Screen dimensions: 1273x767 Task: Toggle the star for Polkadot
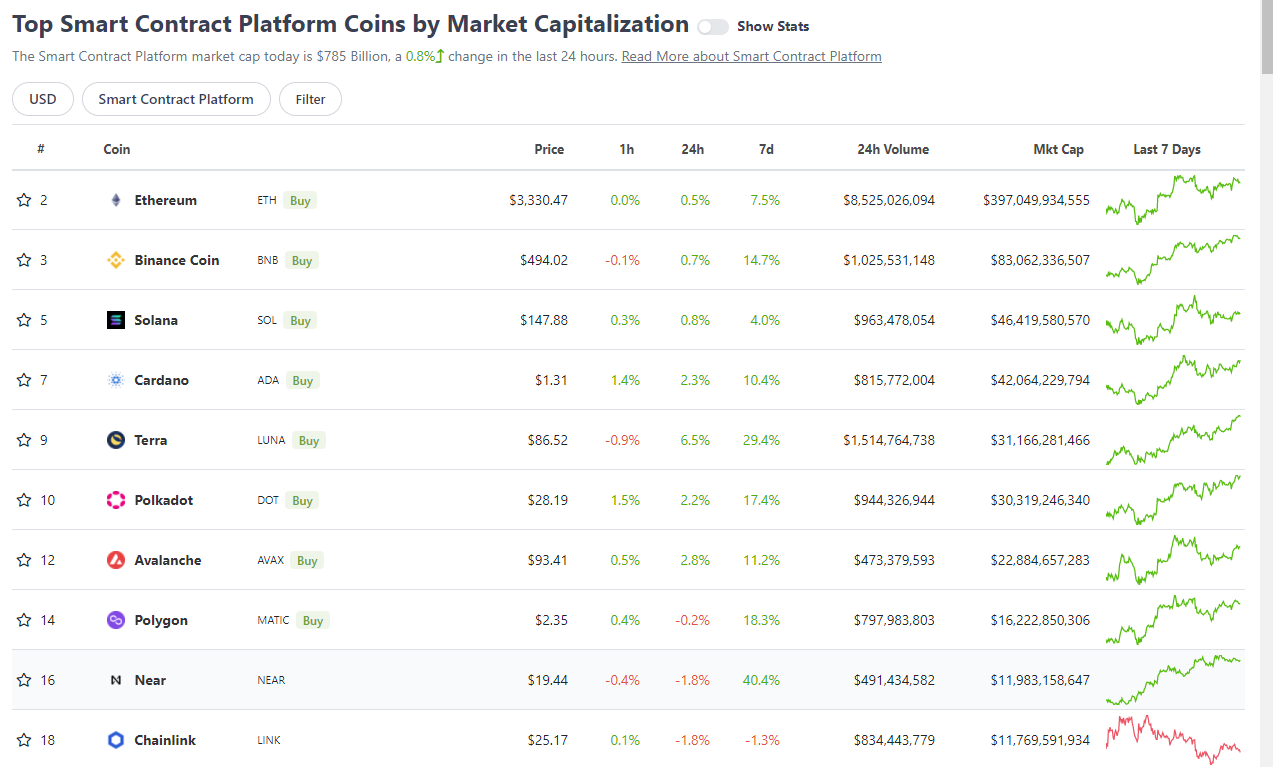click(x=24, y=500)
